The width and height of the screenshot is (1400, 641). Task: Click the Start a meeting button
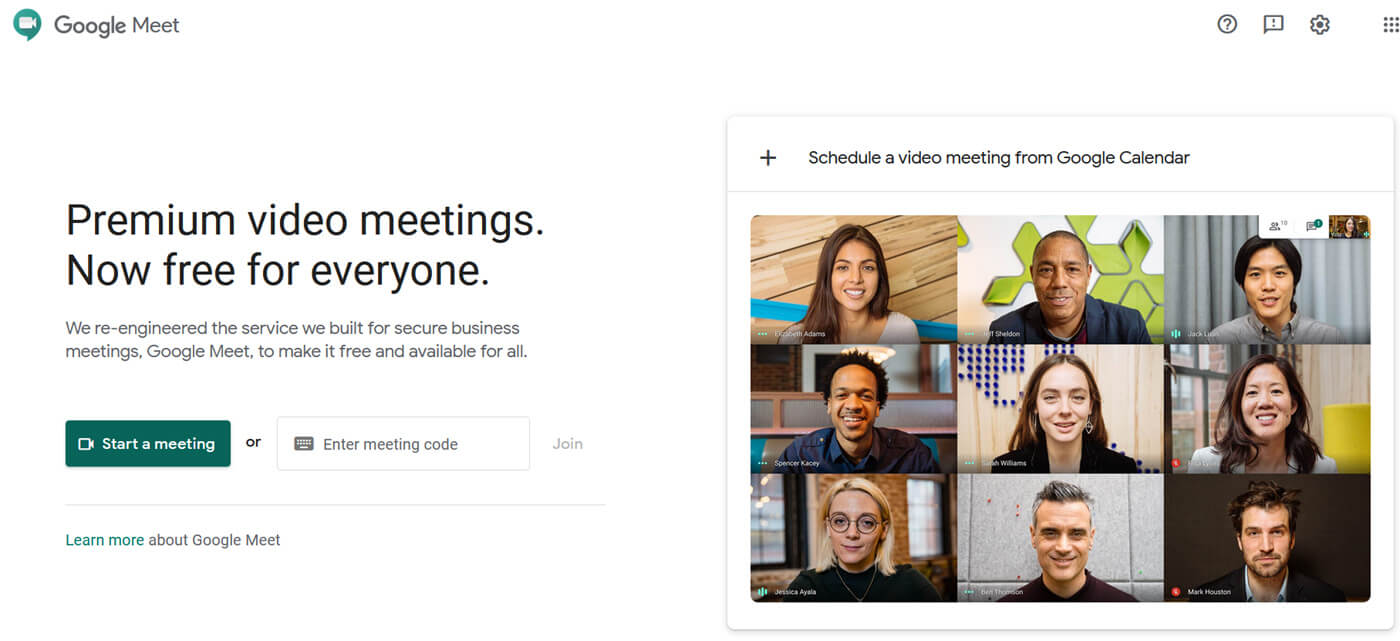pyautogui.click(x=148, y=444)
